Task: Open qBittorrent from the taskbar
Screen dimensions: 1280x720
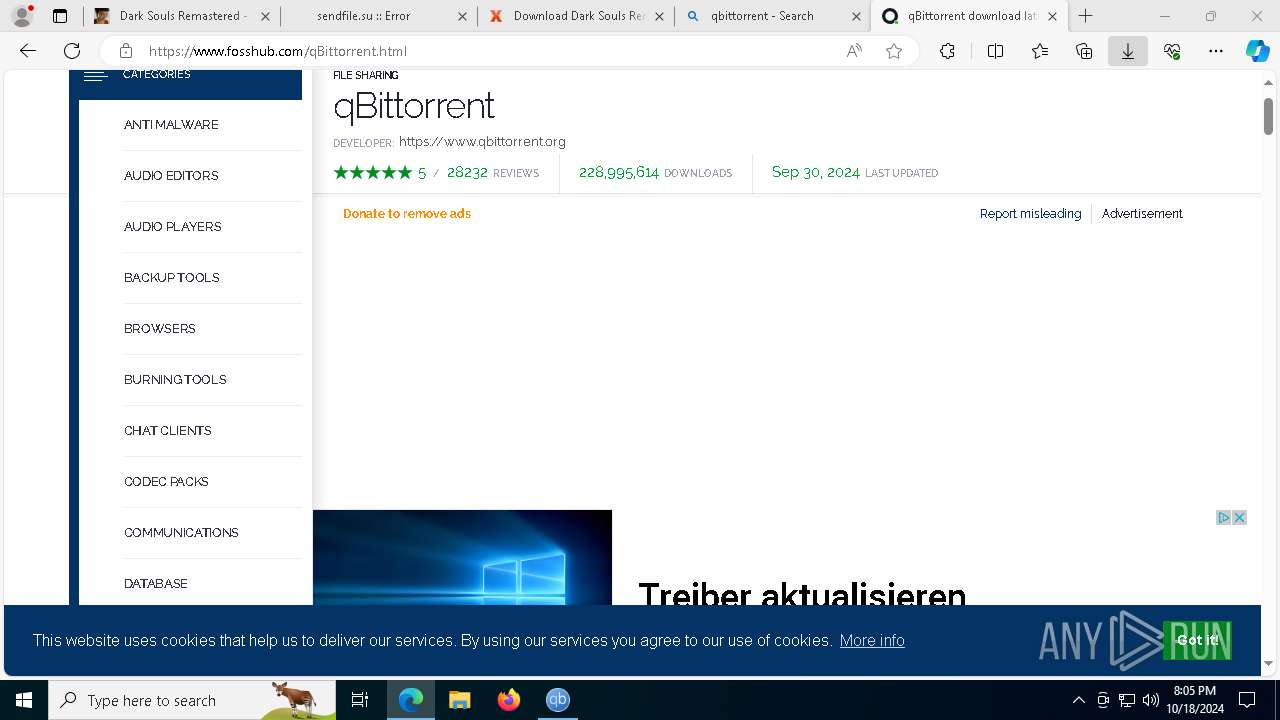Action: pos(558,700)
